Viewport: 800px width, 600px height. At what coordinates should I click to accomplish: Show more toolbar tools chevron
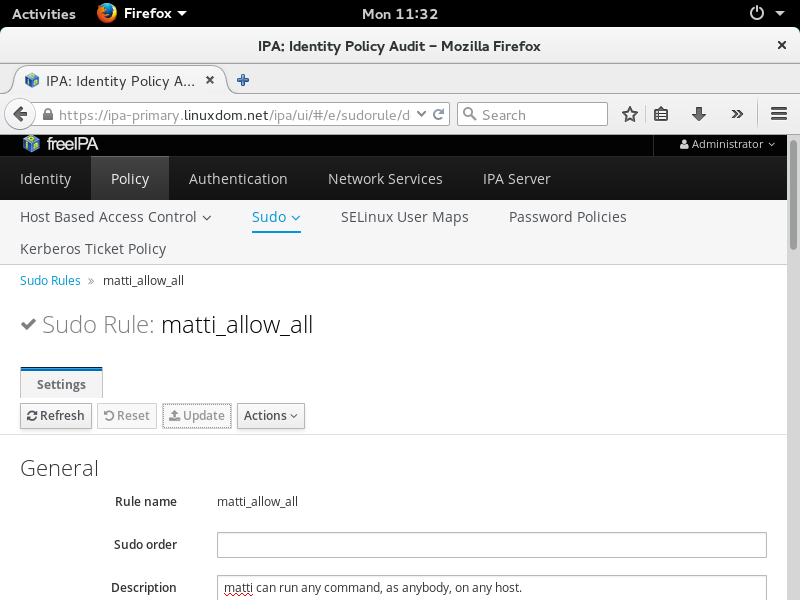[x=737, y=114]
